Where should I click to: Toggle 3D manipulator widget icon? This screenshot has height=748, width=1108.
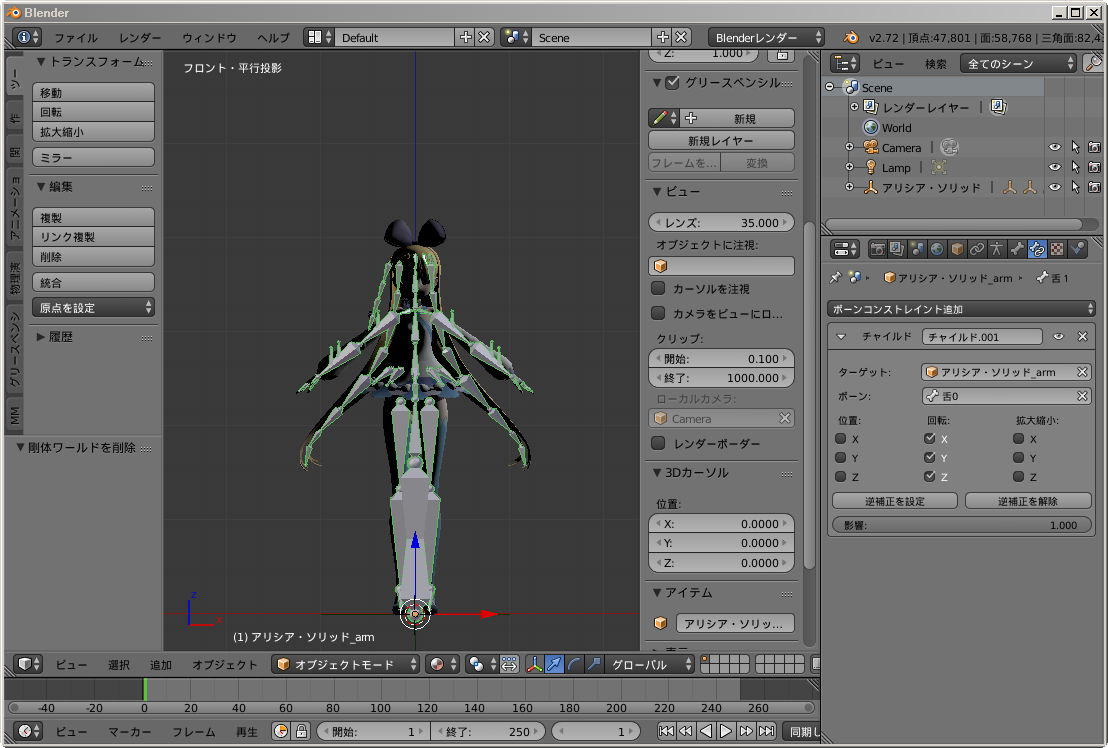pyautogui.click(x=534, y=664)
